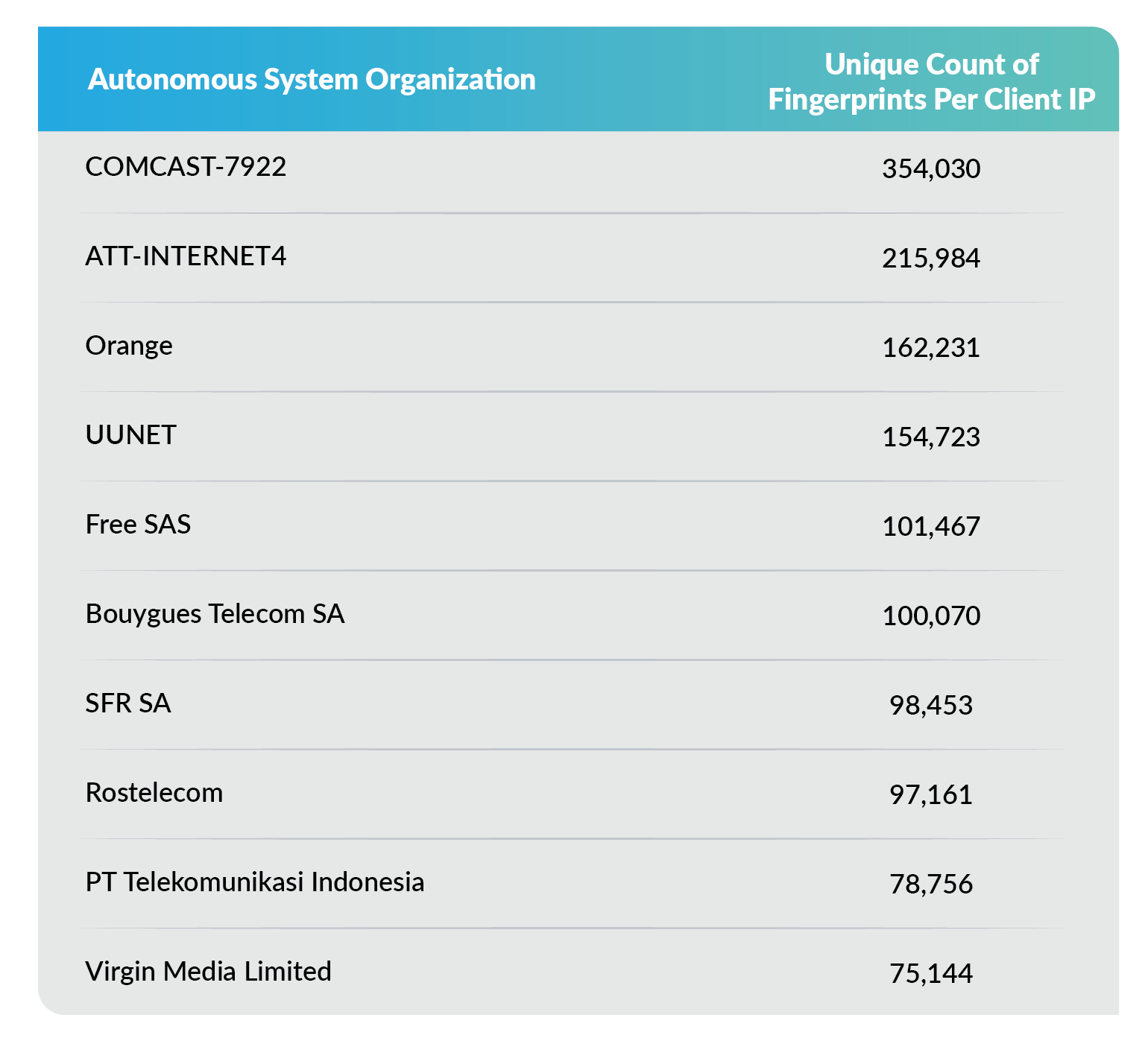Click the 98,453 count cell
Screen dimensions: 1148x1041
[x=931, y=706]
